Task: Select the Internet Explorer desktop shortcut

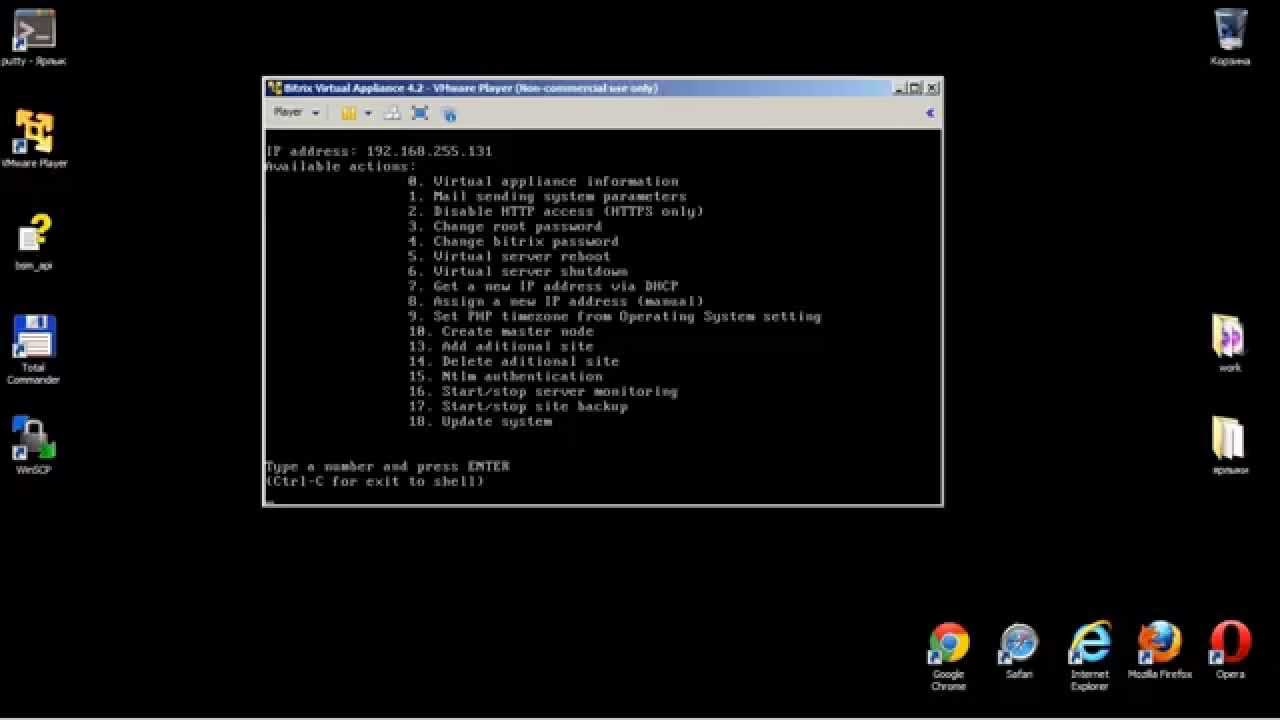Action: 1089,656
